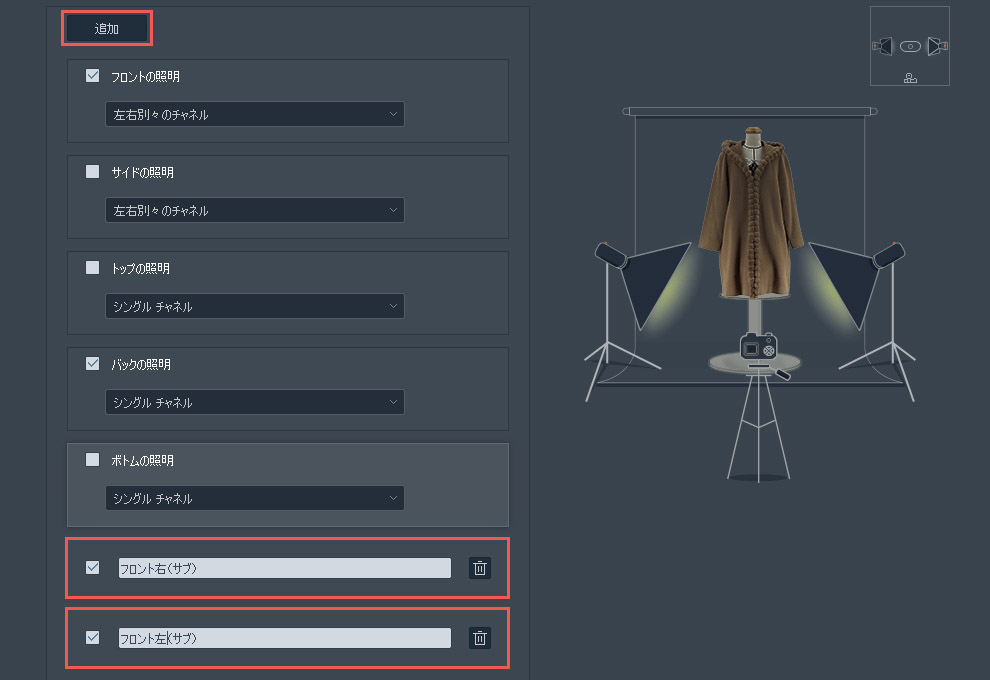Enable the サイドの照明 checkbox
The width and height of the screenshot is (990, 680).
click(93, 172)
